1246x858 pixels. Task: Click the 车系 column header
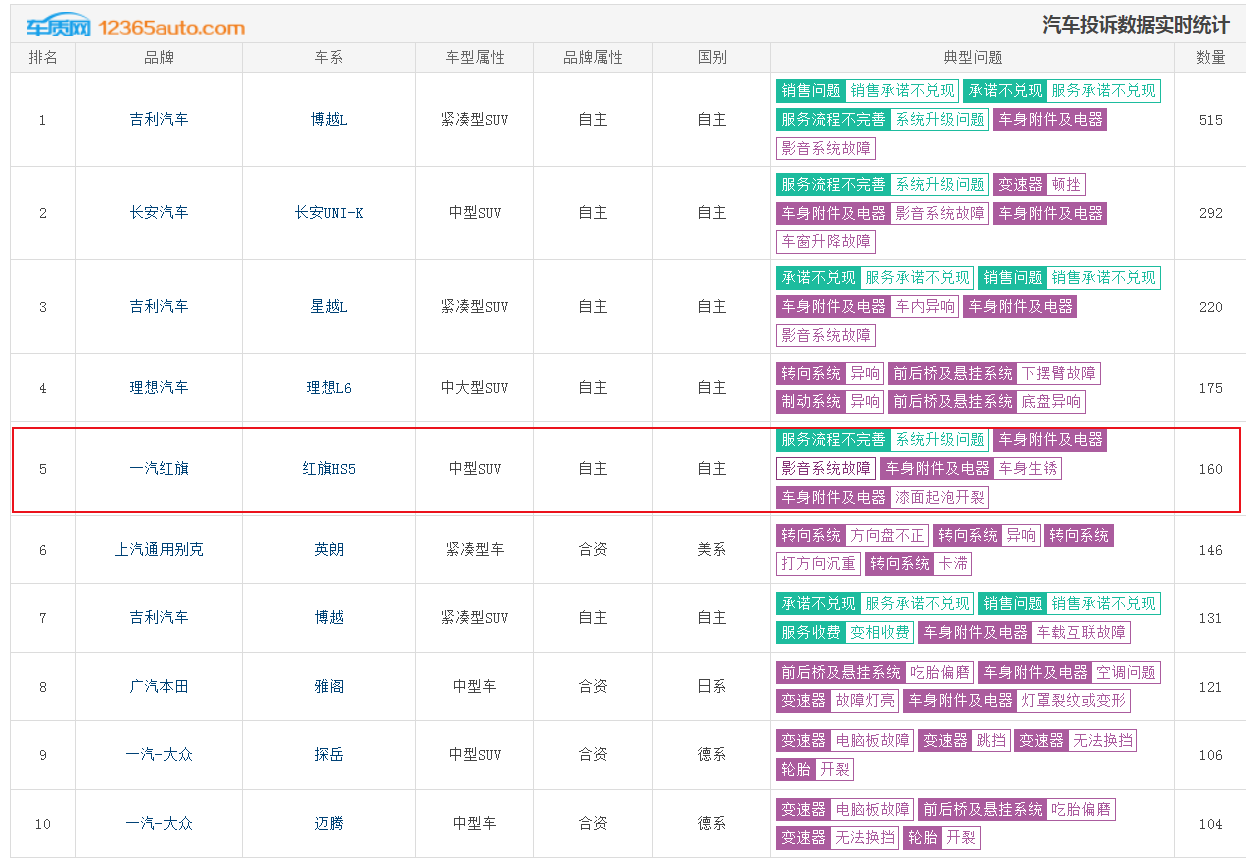pos(329,58)
